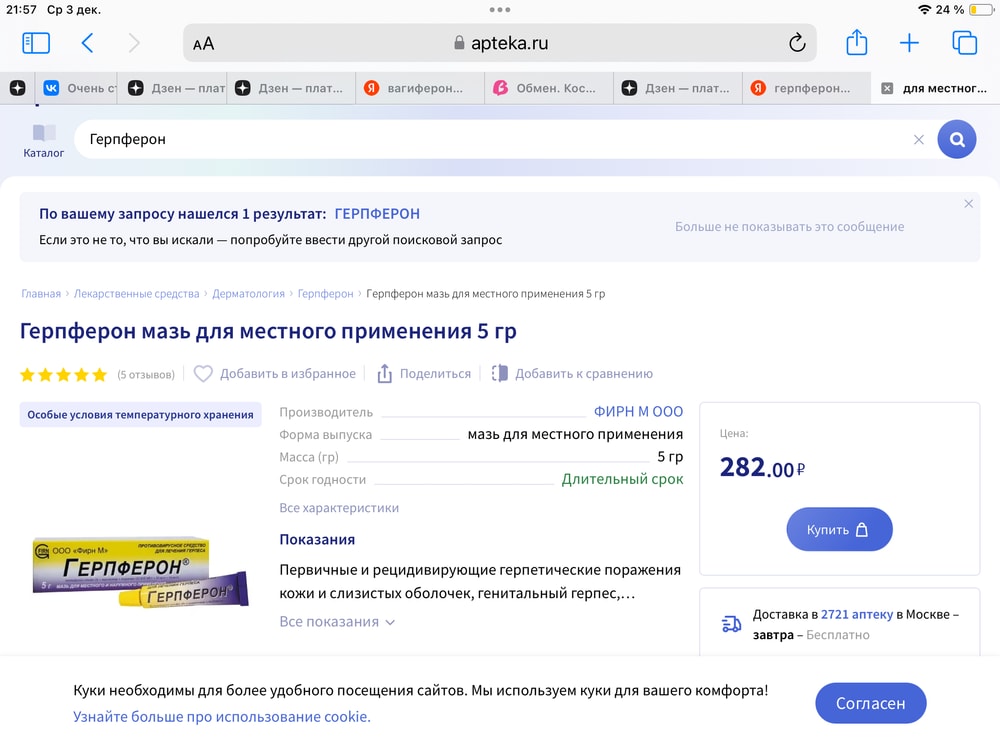This screenshot has width=1000, height=750.
Task: Go back to previous page
Action: [x=87, y=43]
